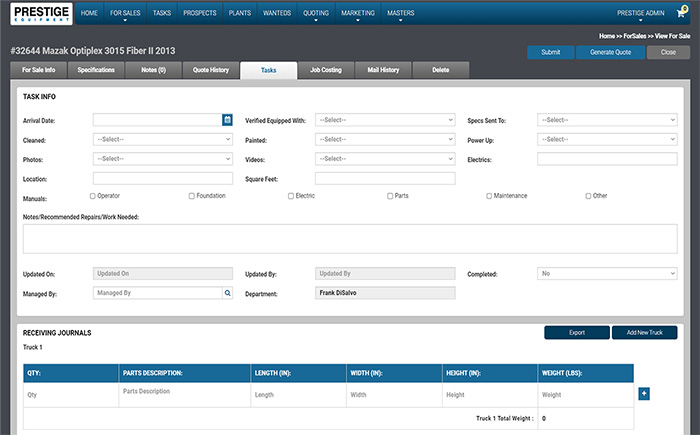The height and width of the screenshot is (435, 700).
Task: Switch to the Job Costing tab
Action: click(x=326, y=70)
